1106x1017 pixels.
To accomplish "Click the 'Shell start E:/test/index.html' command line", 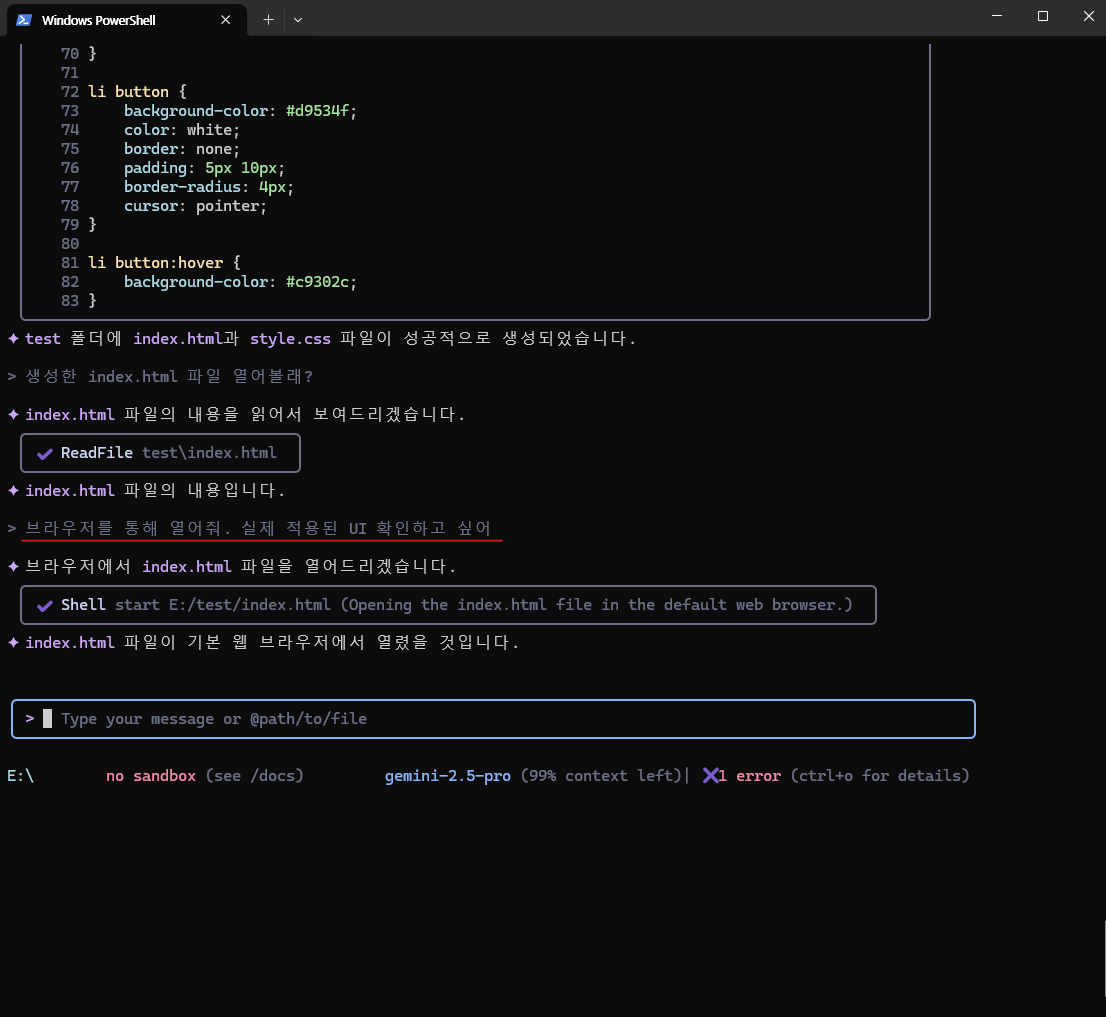I will (x=448, y=604).
